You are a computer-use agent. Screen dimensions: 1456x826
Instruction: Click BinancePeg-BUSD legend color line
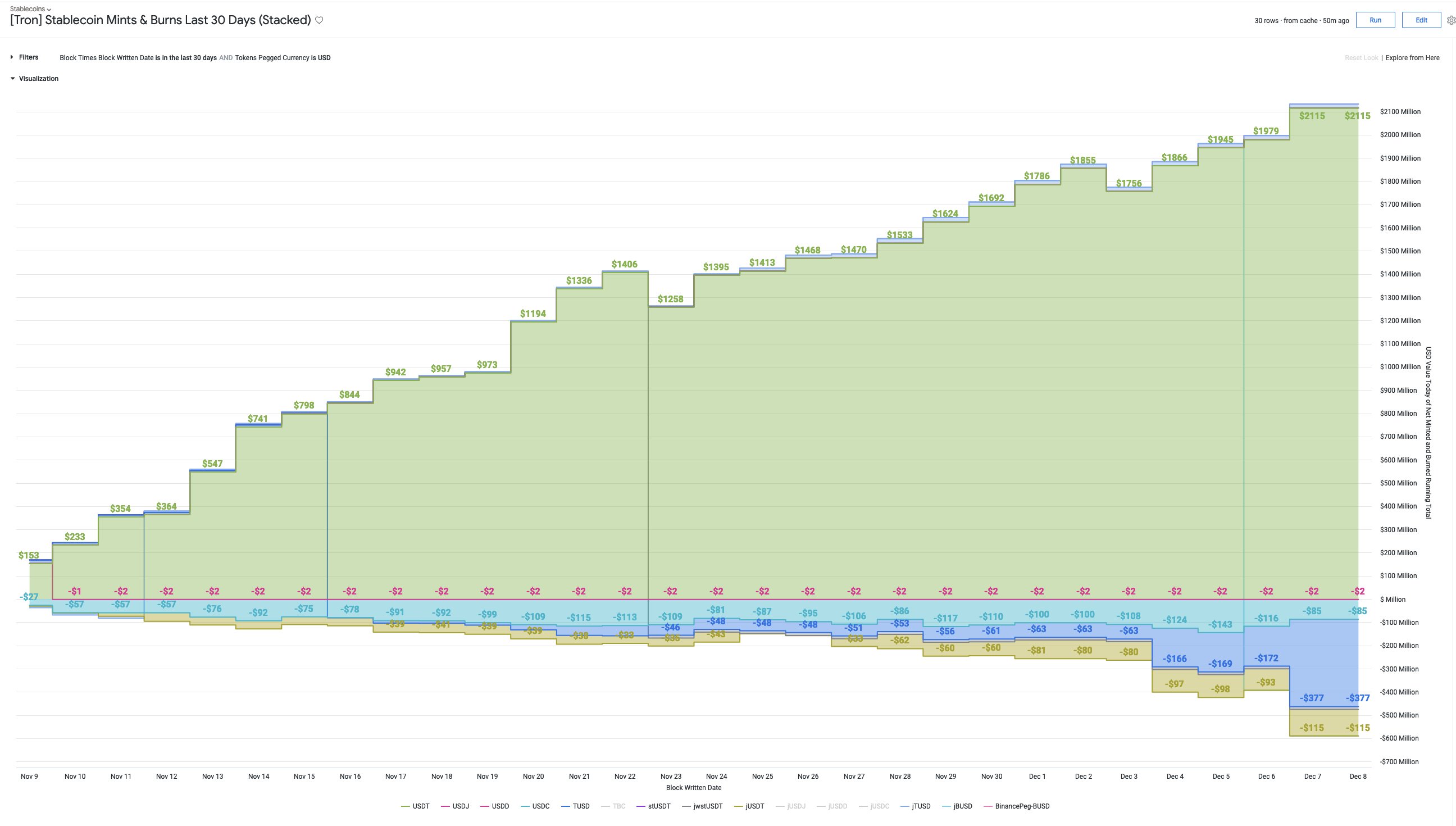click(988, 806)
